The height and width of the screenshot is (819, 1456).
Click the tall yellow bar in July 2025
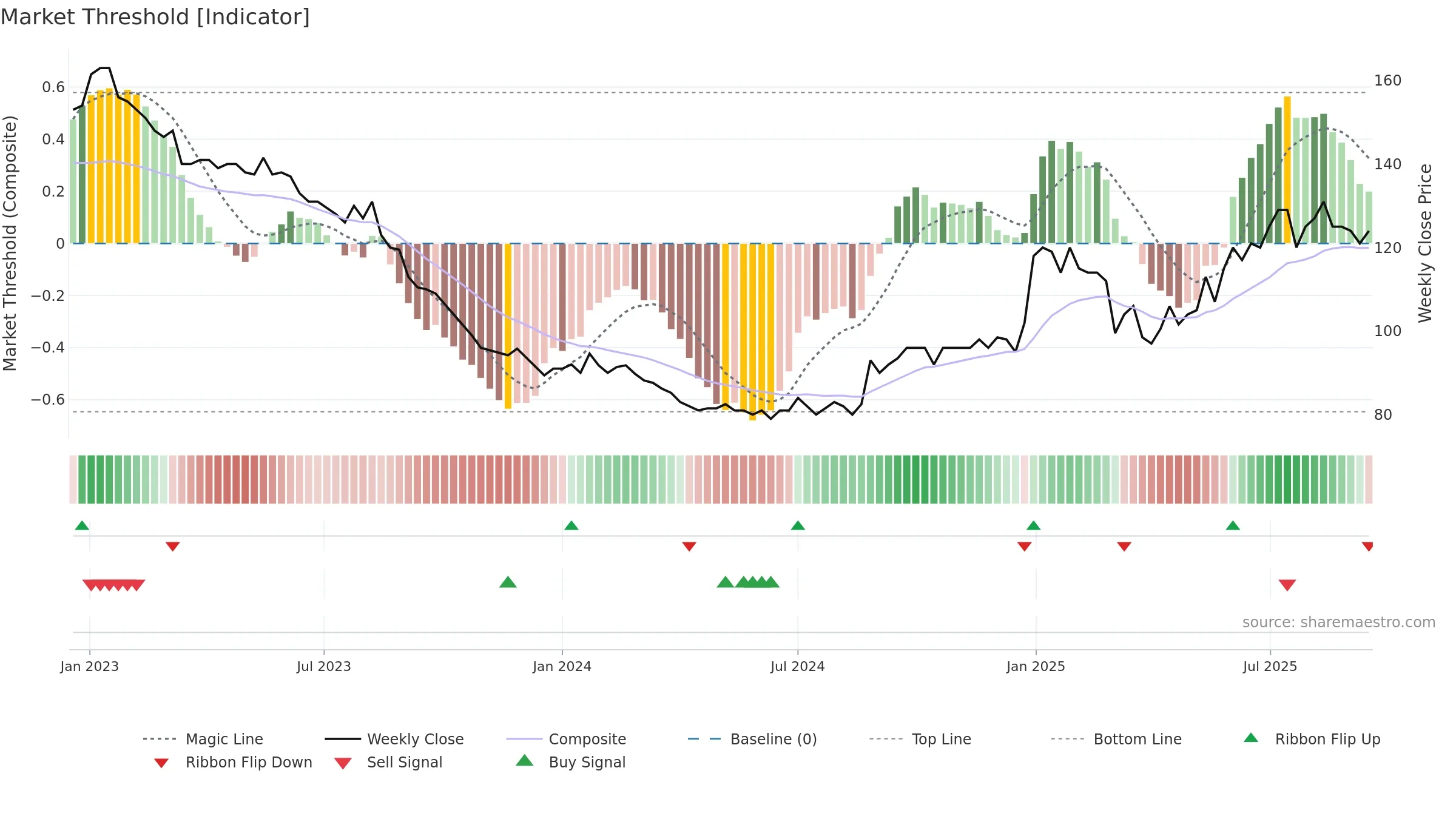pos(1287,170)
